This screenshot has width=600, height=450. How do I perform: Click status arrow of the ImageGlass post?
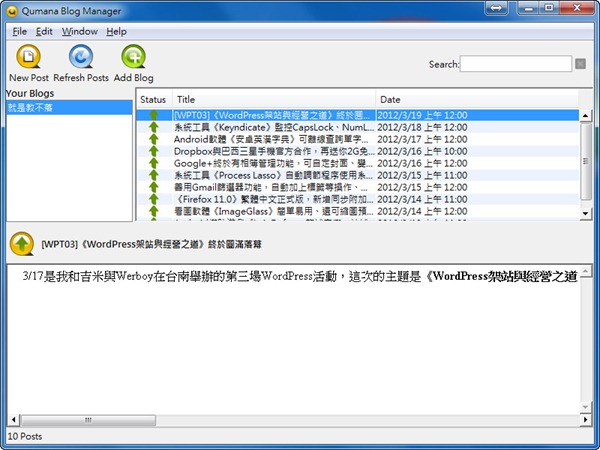pyautogui.click(x=154, y=211)
